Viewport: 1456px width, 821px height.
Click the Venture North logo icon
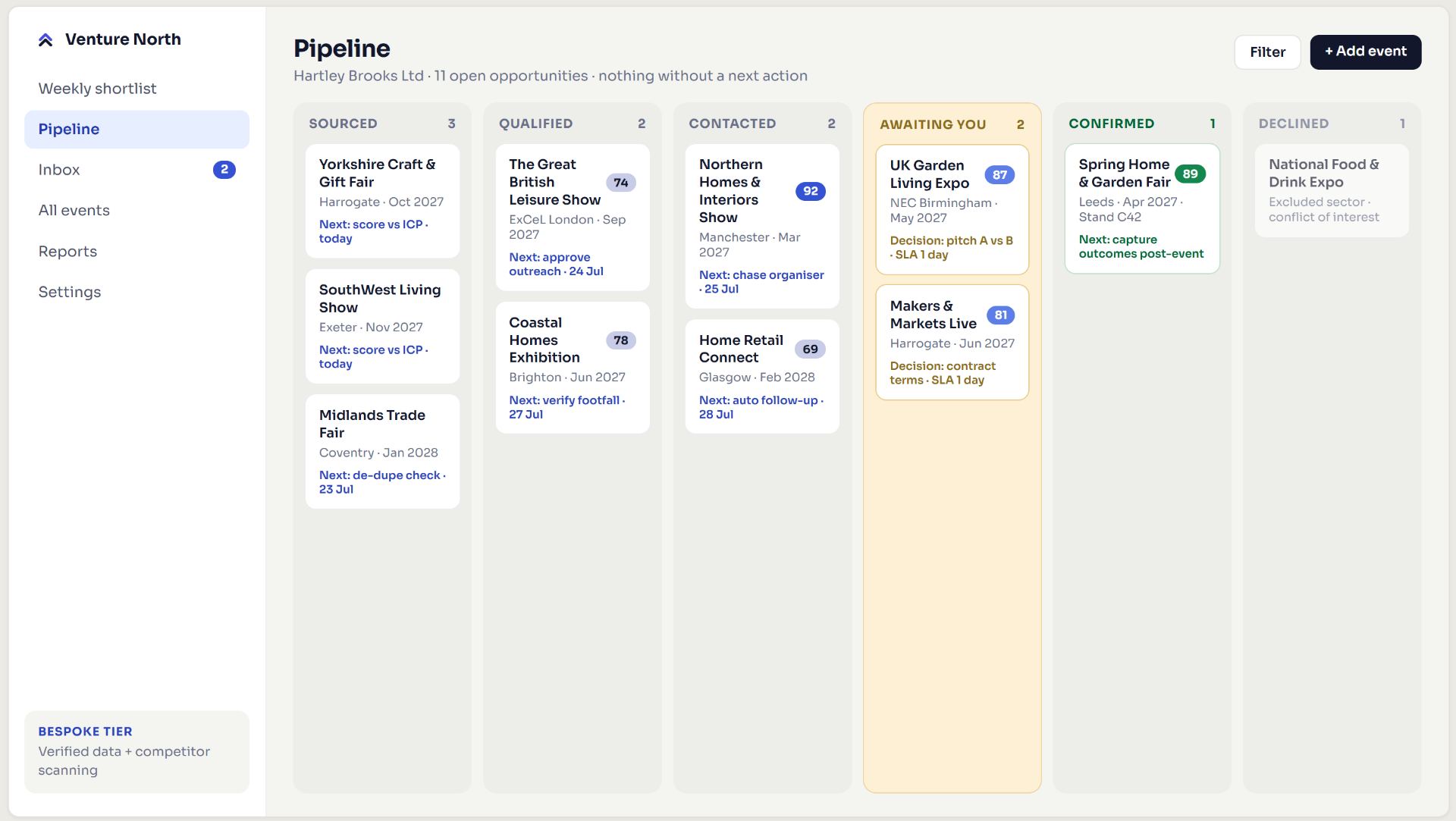(x=45, y=39)
